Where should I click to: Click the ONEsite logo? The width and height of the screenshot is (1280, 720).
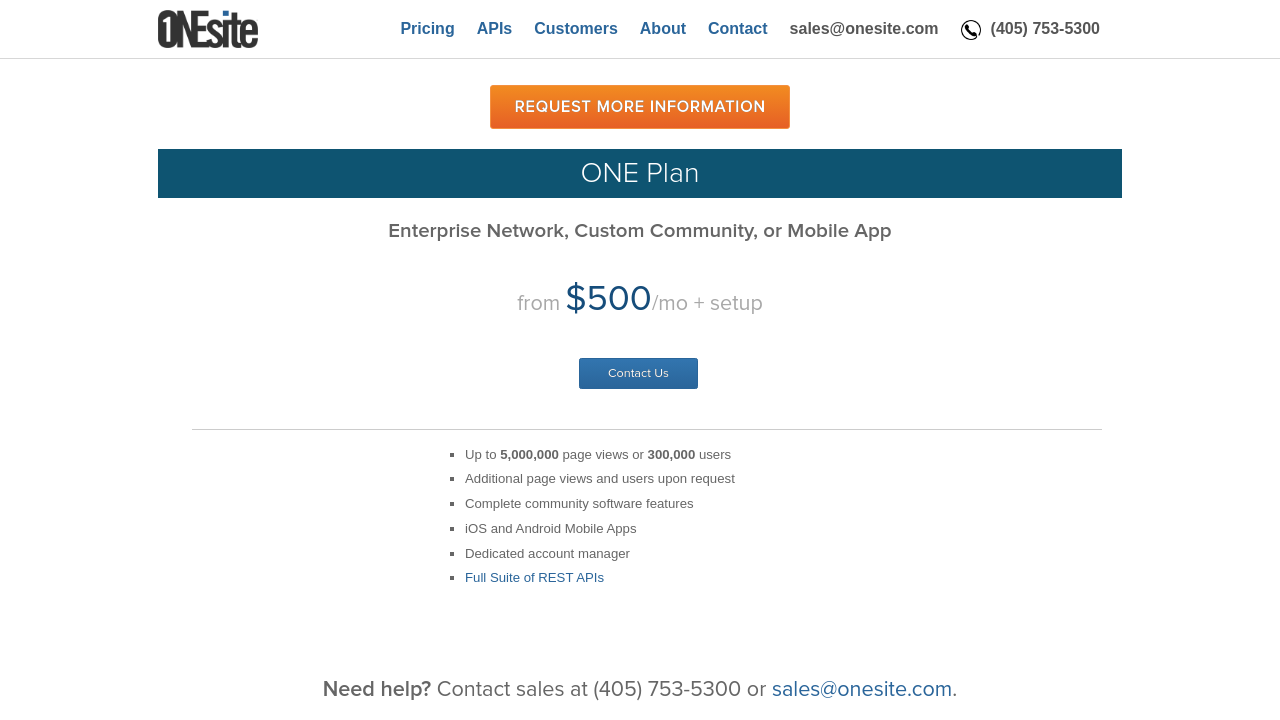coord(208,29)
